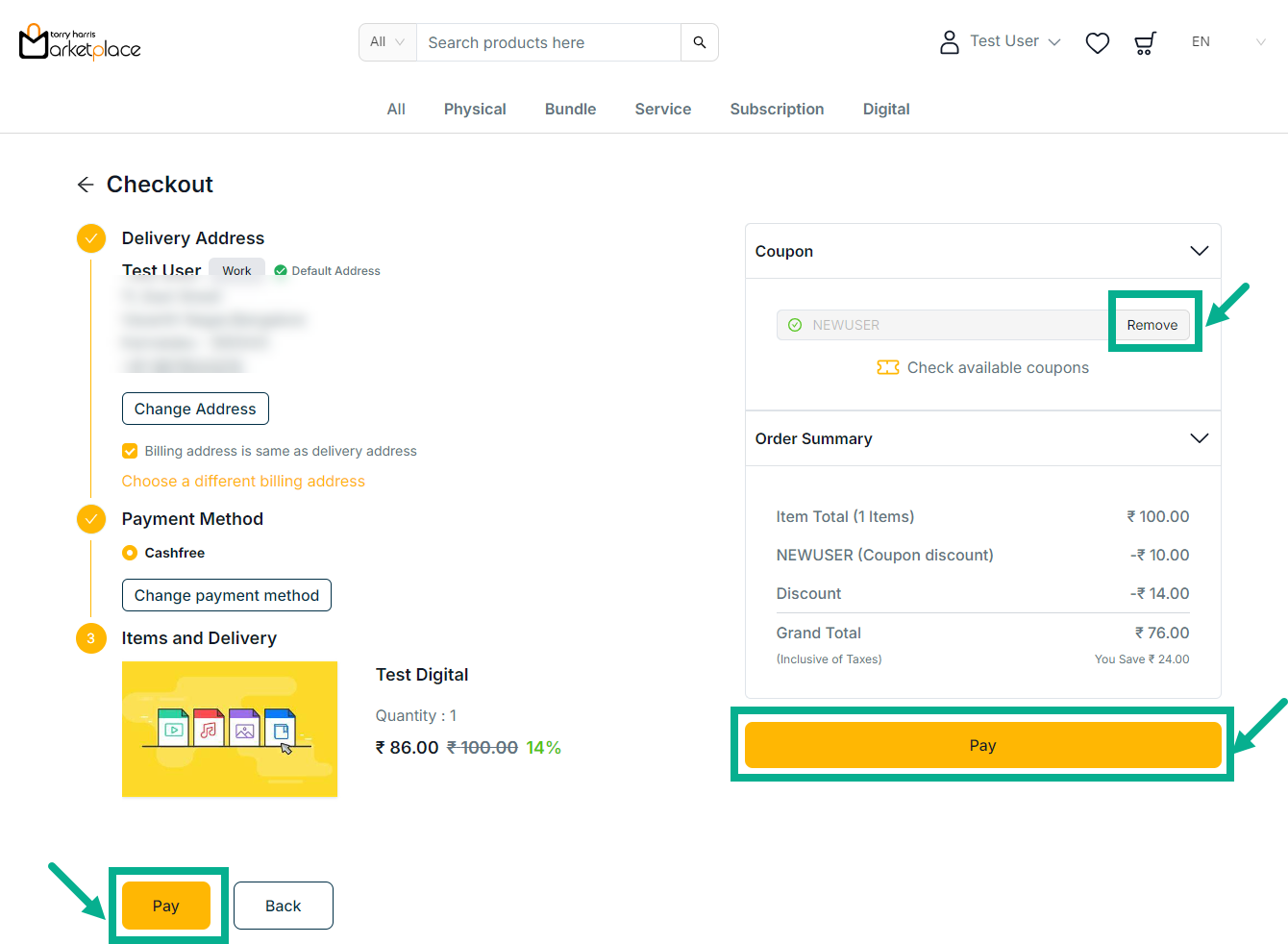The image size is (1288, 944).
Task: Click the search products input field
Action: pyautogui.click(x=548, y=42)
